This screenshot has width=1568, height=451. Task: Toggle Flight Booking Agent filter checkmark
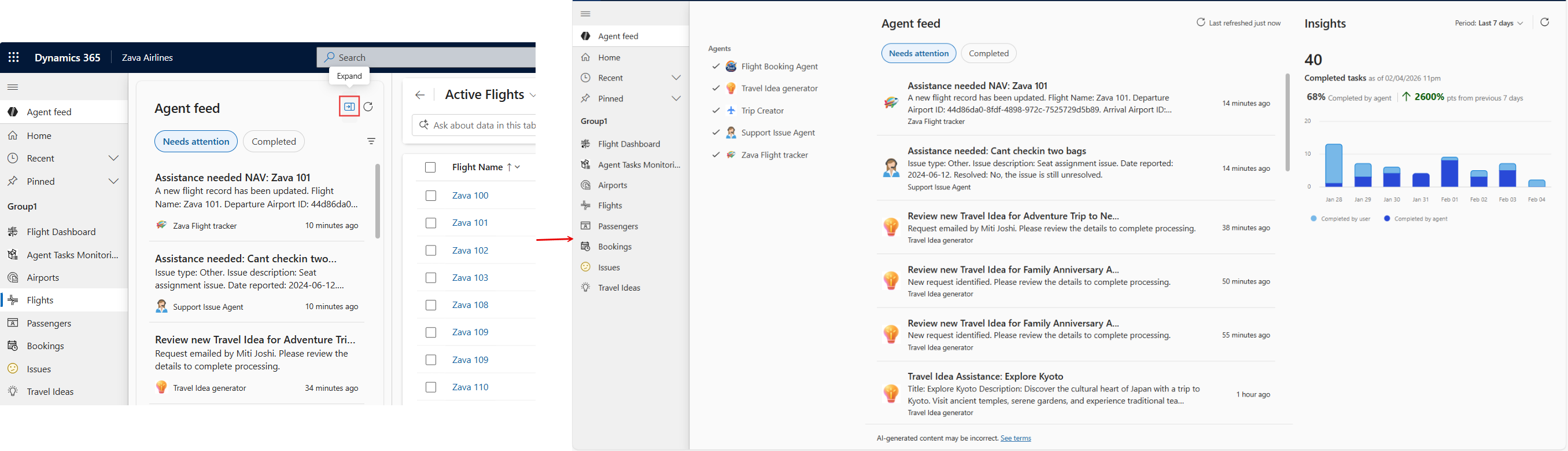pyautogui.click(x=716, y=66)
